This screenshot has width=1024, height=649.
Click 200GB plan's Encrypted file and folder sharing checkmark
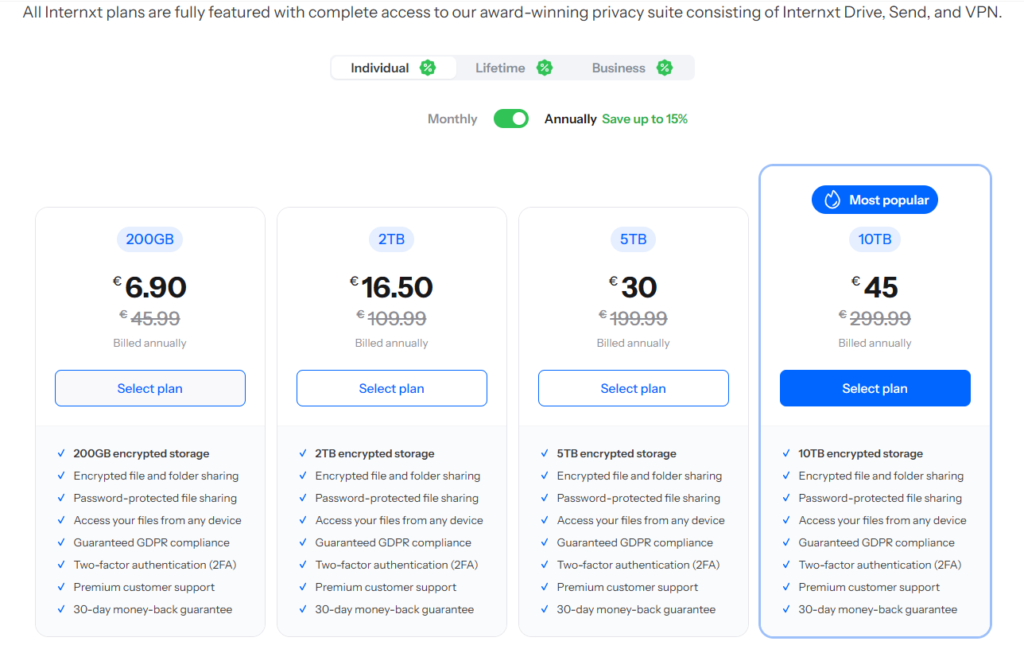point(61,475)
